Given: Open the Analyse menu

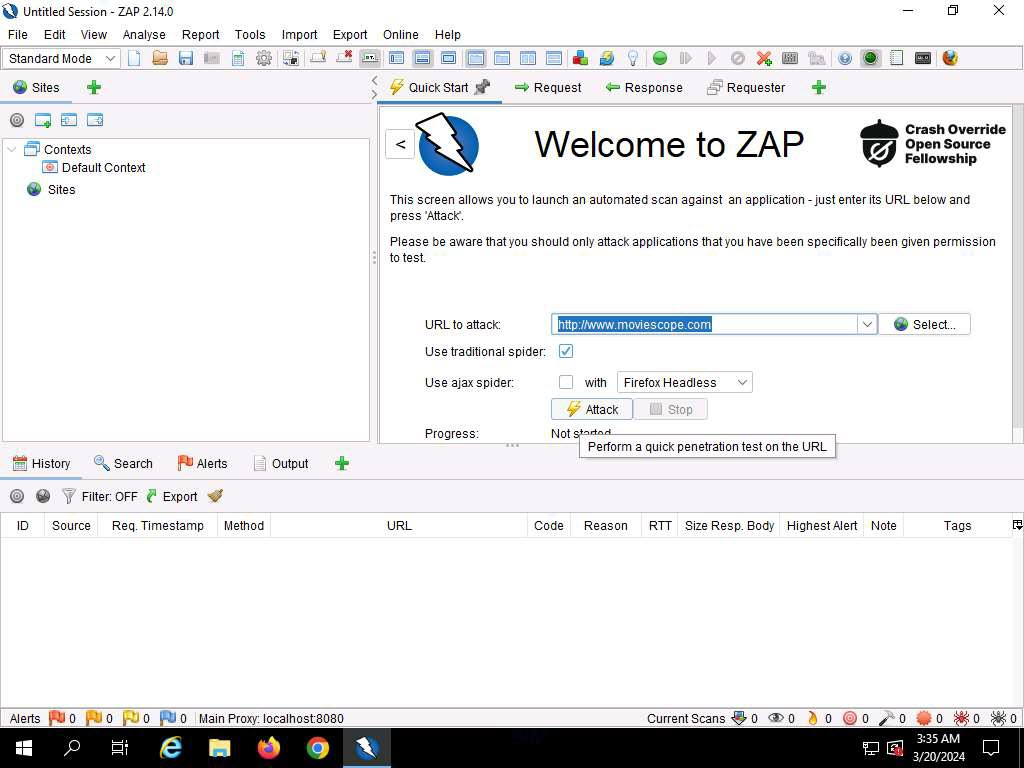Looking at the screenshot, I should 144,34.
